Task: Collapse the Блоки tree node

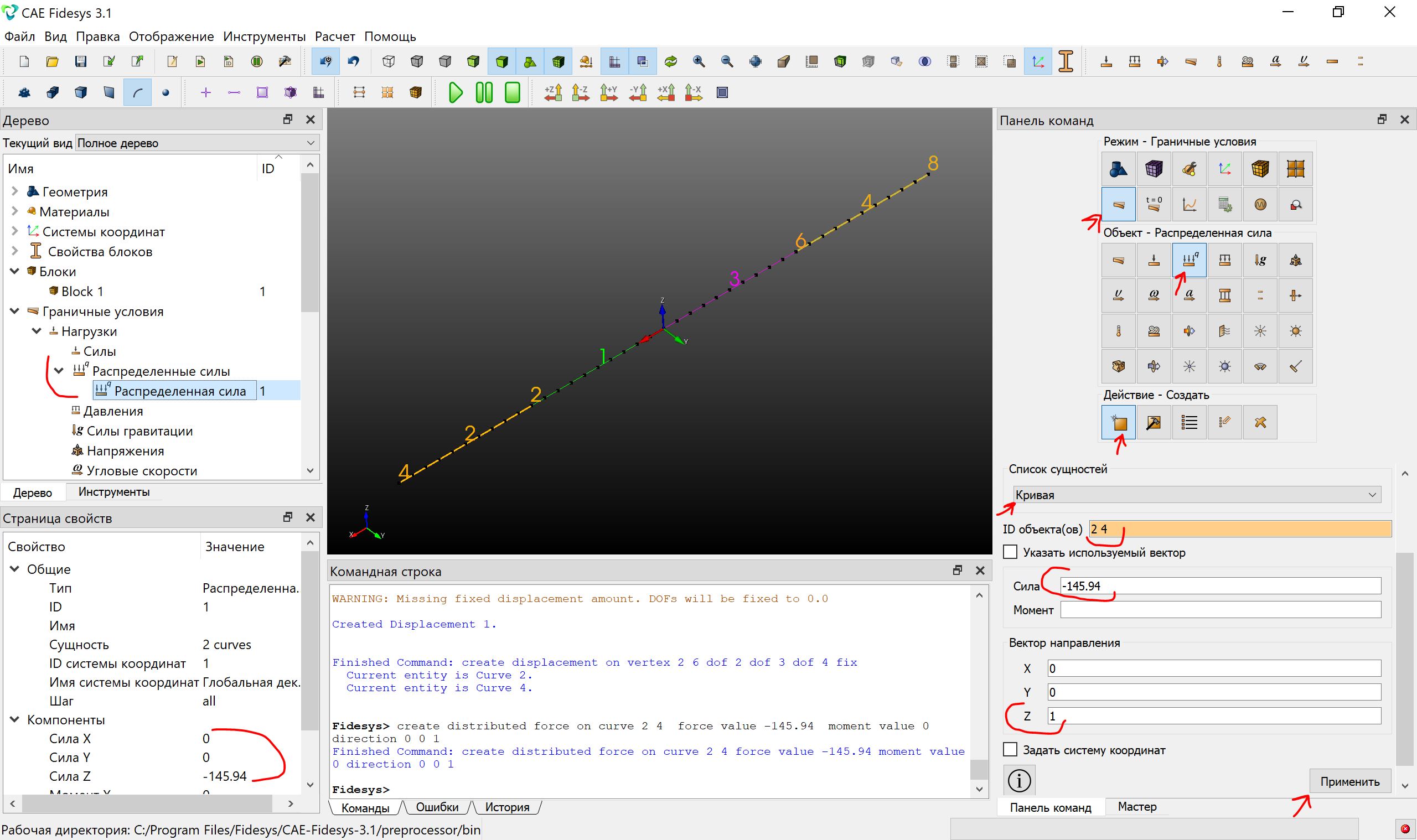Action: (x=15, y=271)
